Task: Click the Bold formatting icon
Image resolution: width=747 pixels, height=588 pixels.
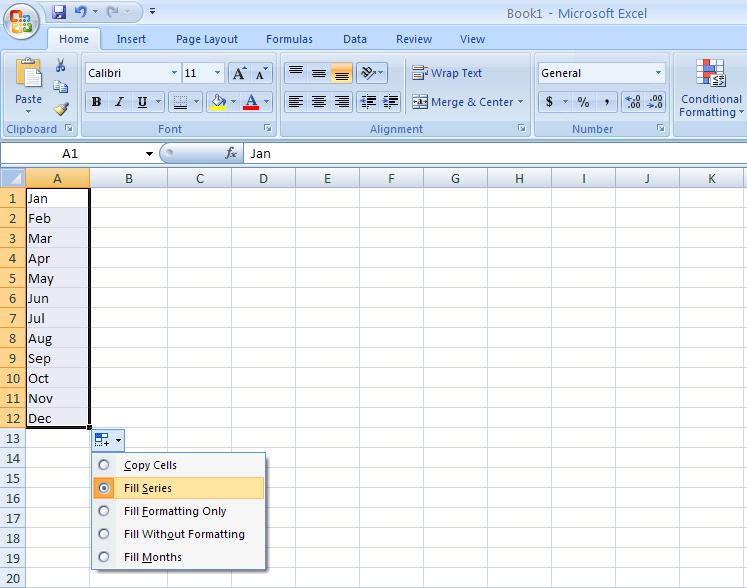Action: (97, 102)
